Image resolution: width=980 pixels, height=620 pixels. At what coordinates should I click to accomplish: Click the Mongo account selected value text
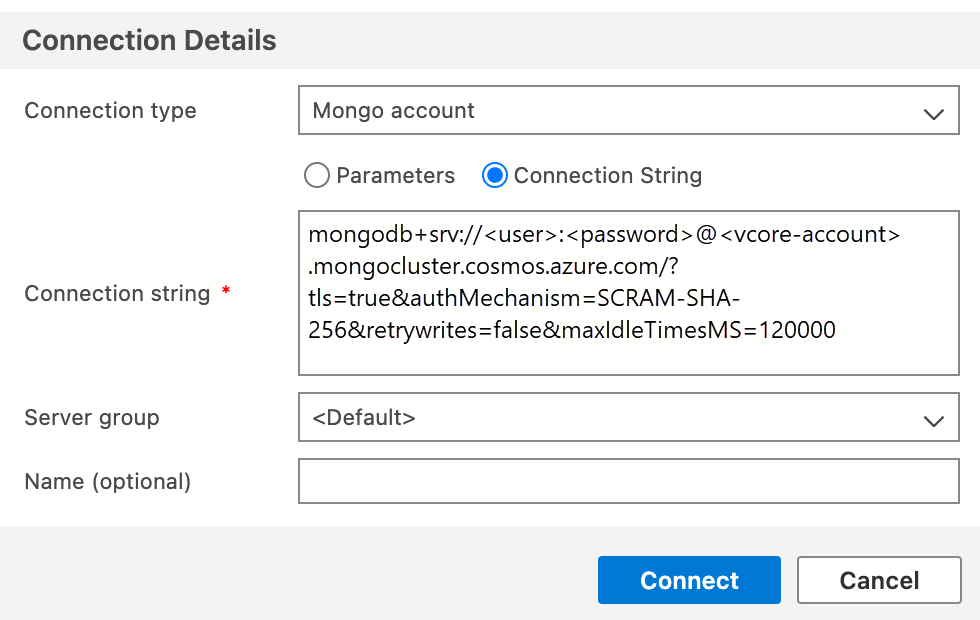[x=394, y=111]
